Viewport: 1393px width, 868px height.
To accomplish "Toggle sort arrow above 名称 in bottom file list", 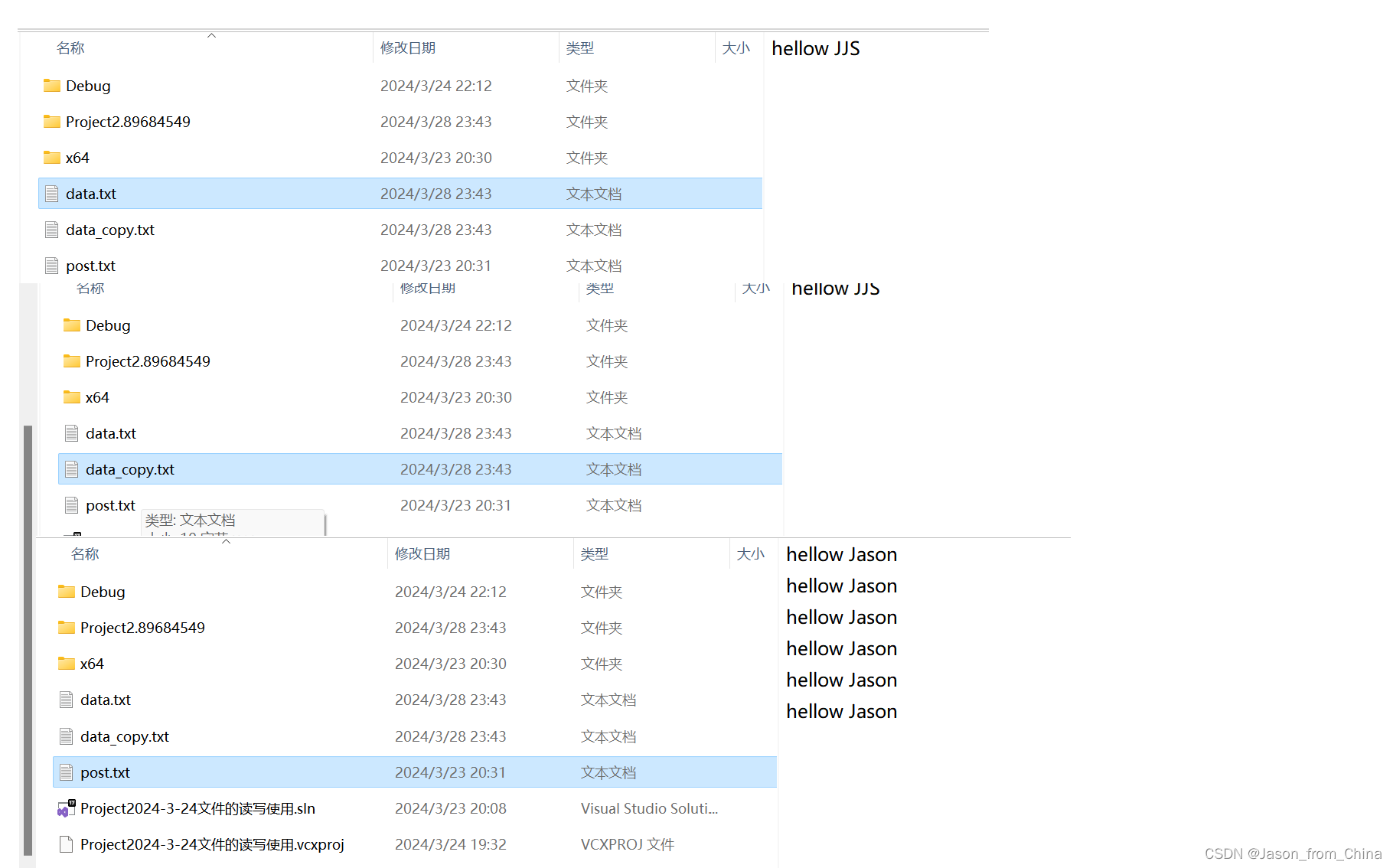I will (227, 541).
